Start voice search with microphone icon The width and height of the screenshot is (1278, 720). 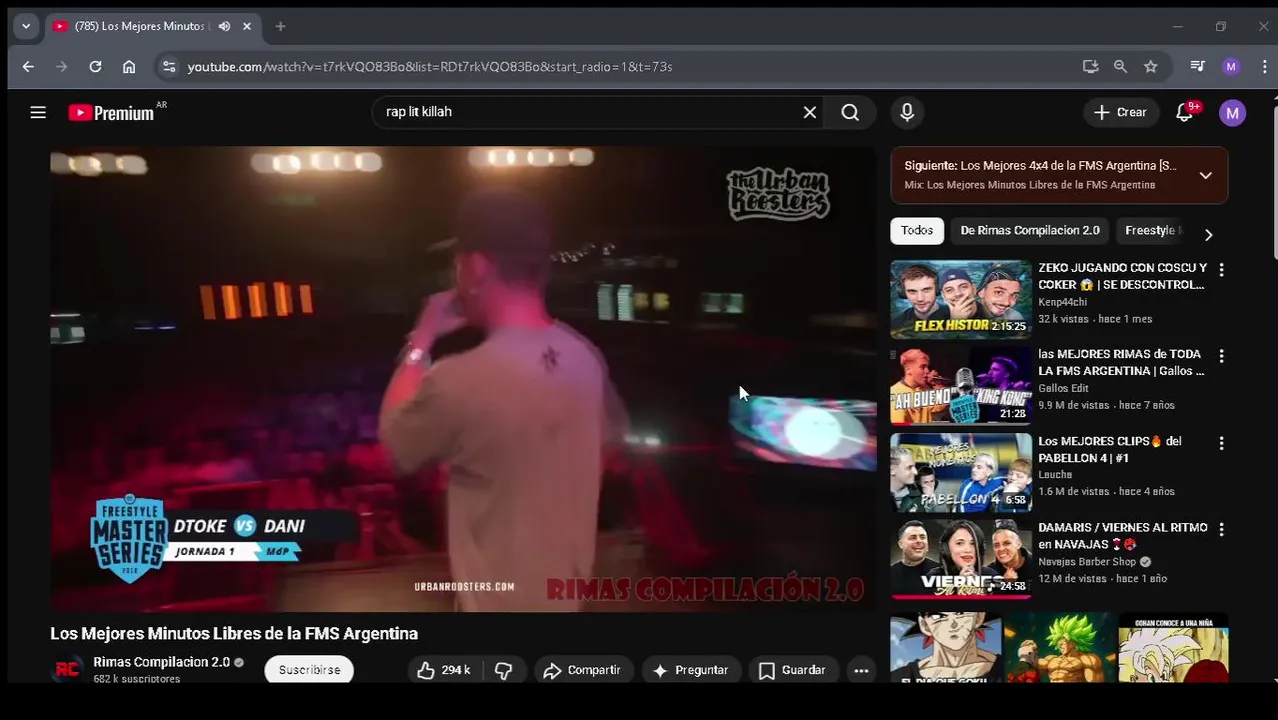pyautogui.click(x=907, y=113)
